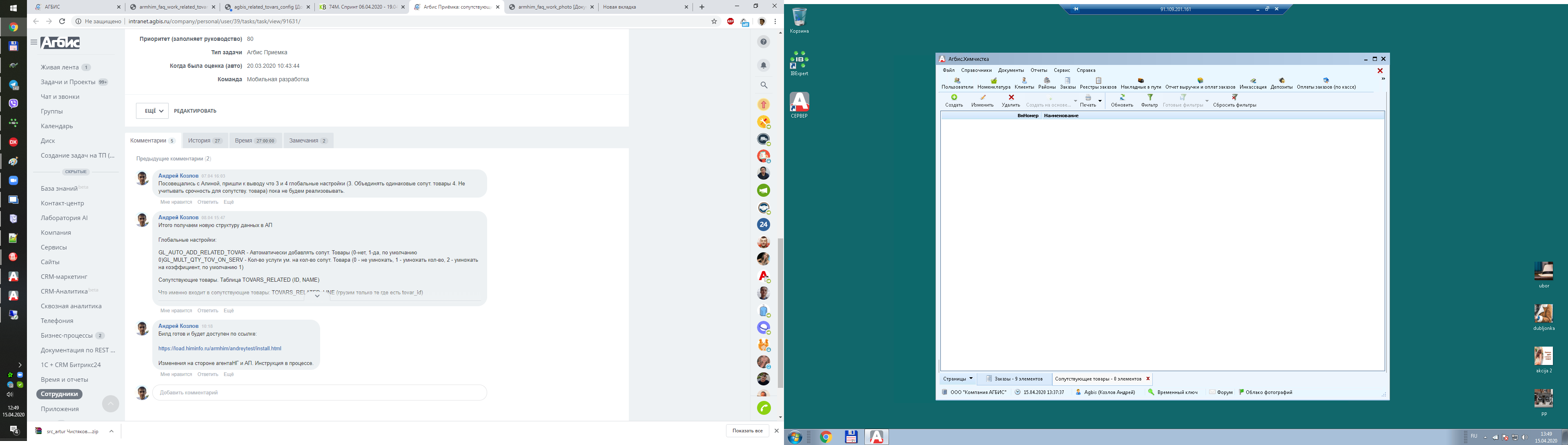Screen dimensions: 1568x445
Task: Toggle СКРЫТЫЕ sidebar section
Action: click(x=76, y=172)
